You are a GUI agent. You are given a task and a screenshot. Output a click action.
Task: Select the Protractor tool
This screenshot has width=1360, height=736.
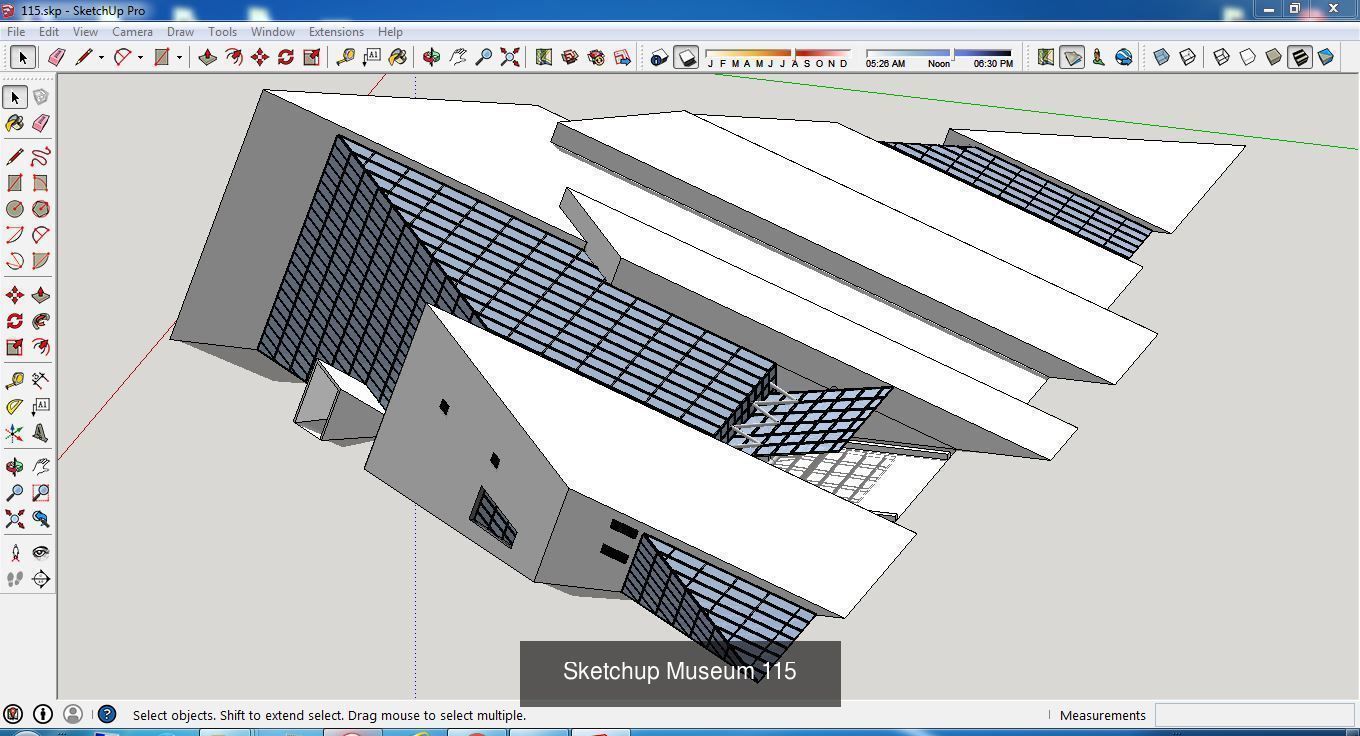tap(15, 406)
